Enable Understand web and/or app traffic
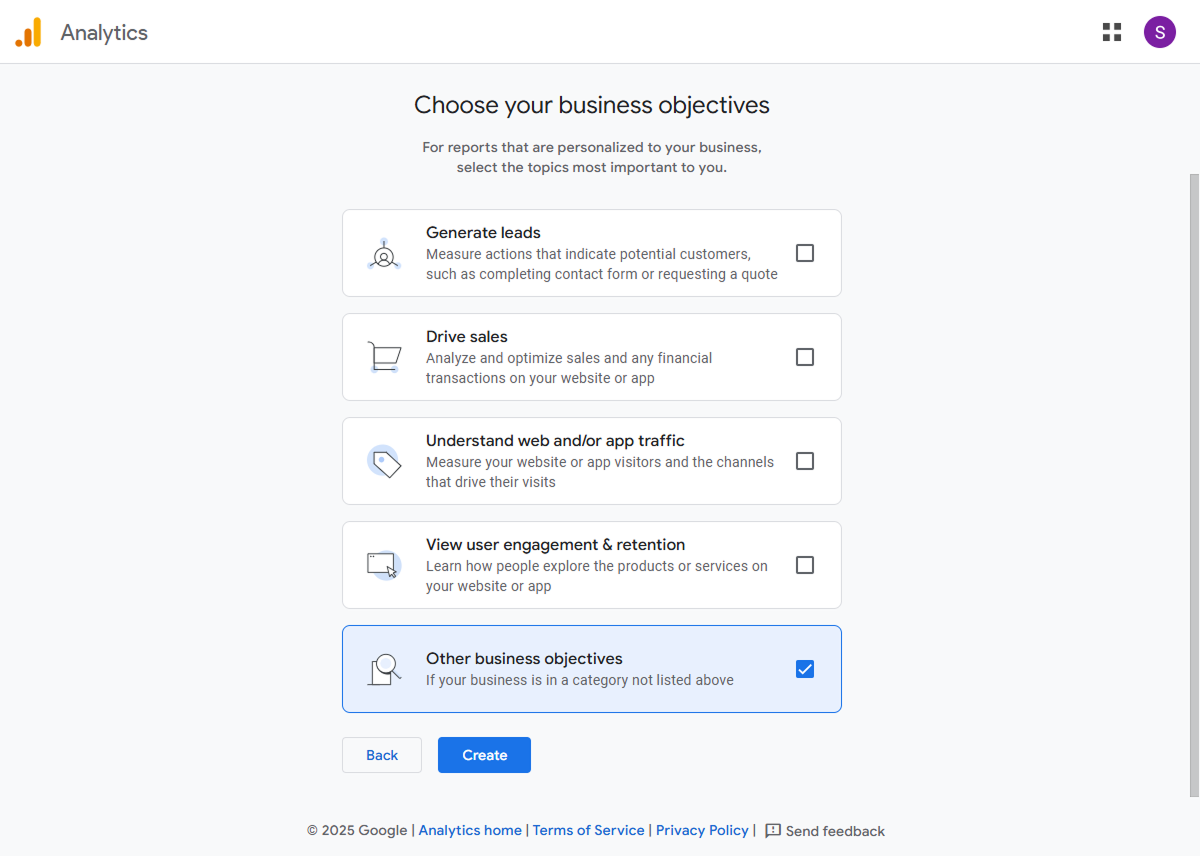 (805, 461)
